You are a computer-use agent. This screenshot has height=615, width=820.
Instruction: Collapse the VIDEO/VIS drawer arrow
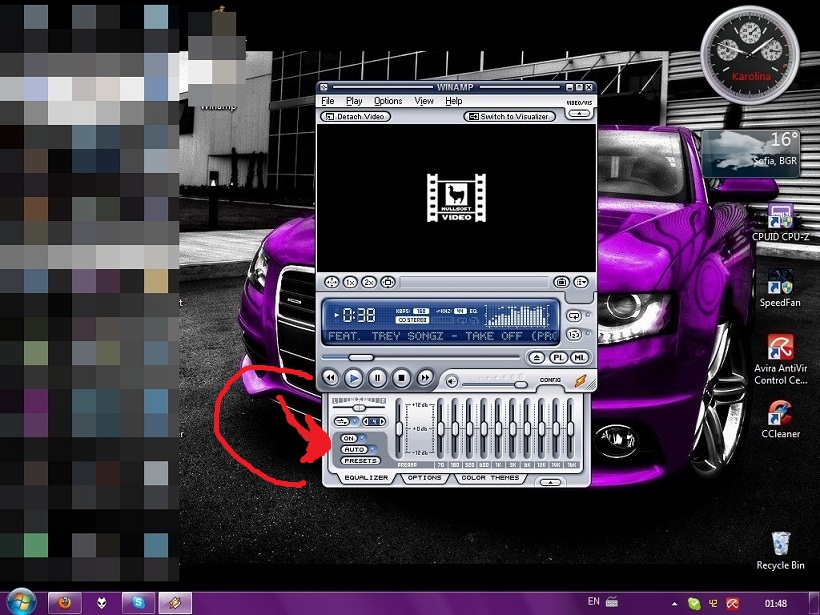coord(578,113)
